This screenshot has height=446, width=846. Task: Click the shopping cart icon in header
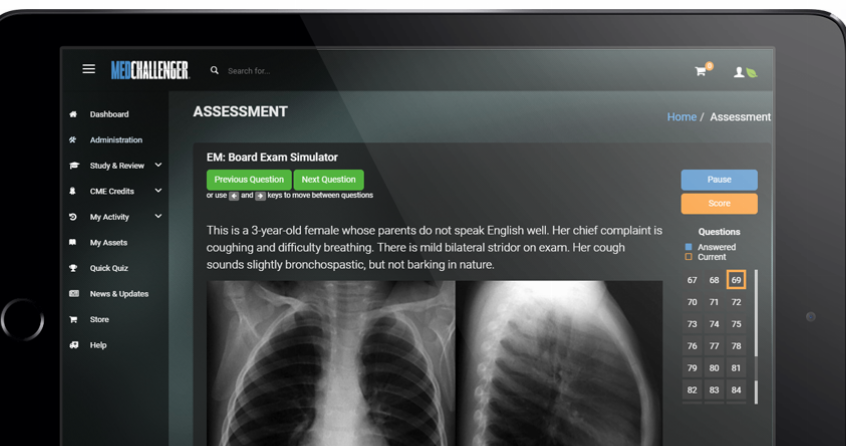[700, 71]
